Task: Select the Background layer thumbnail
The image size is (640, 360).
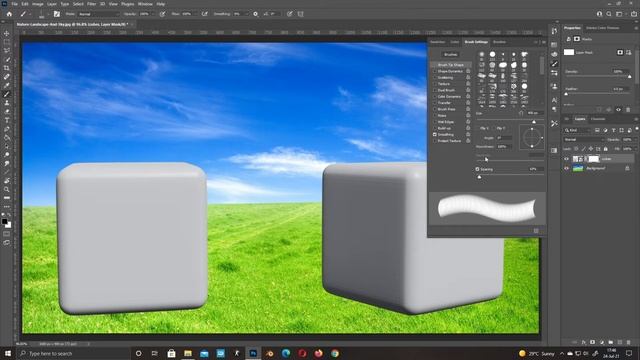Action: (578, 168)
